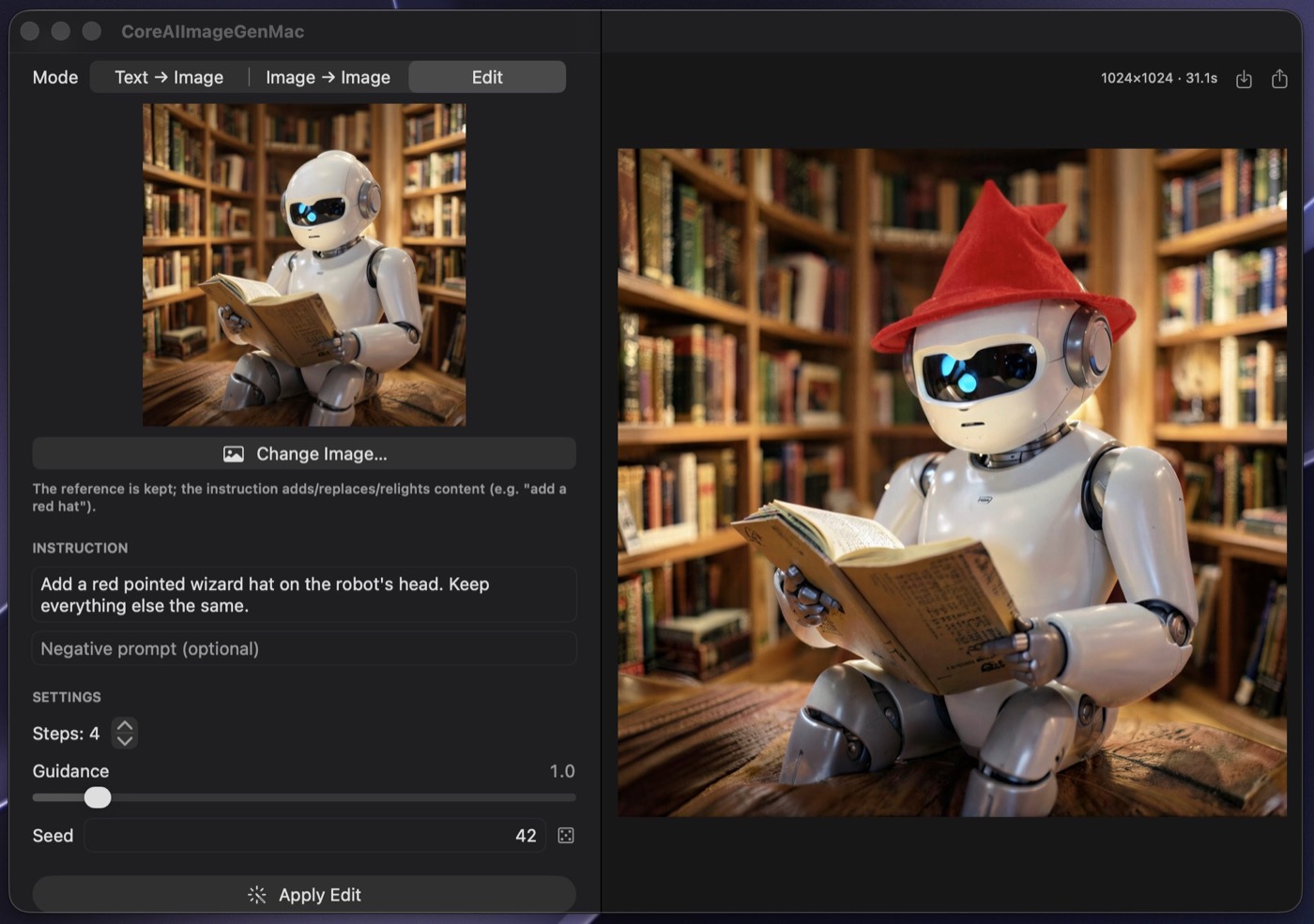Decrease steps with the stepper down arrow
Viewport: 1314px width, 924px height.
(125, 740)
